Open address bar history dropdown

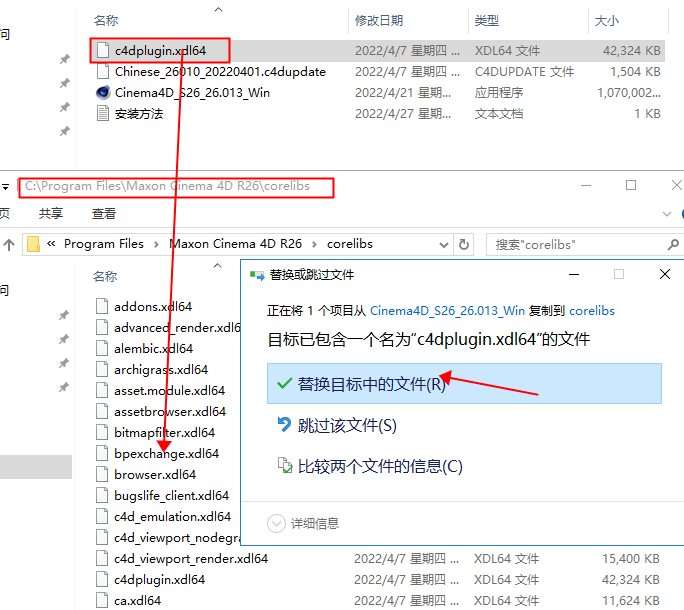(444, 245)
